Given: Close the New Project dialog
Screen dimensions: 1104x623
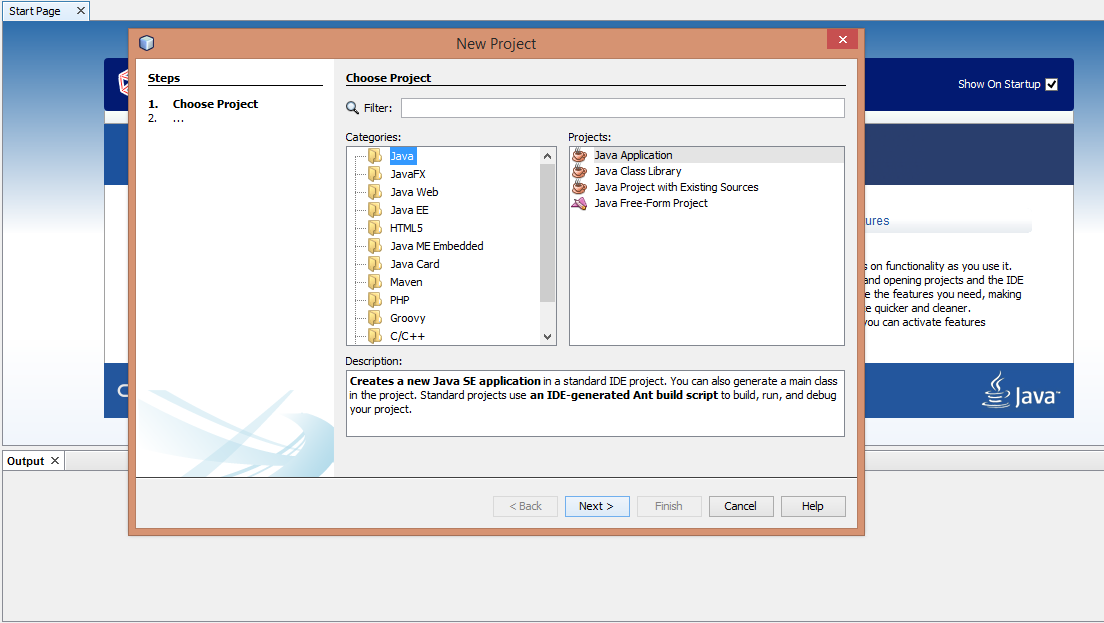Looking at the screenshot, I should (842, 39).
